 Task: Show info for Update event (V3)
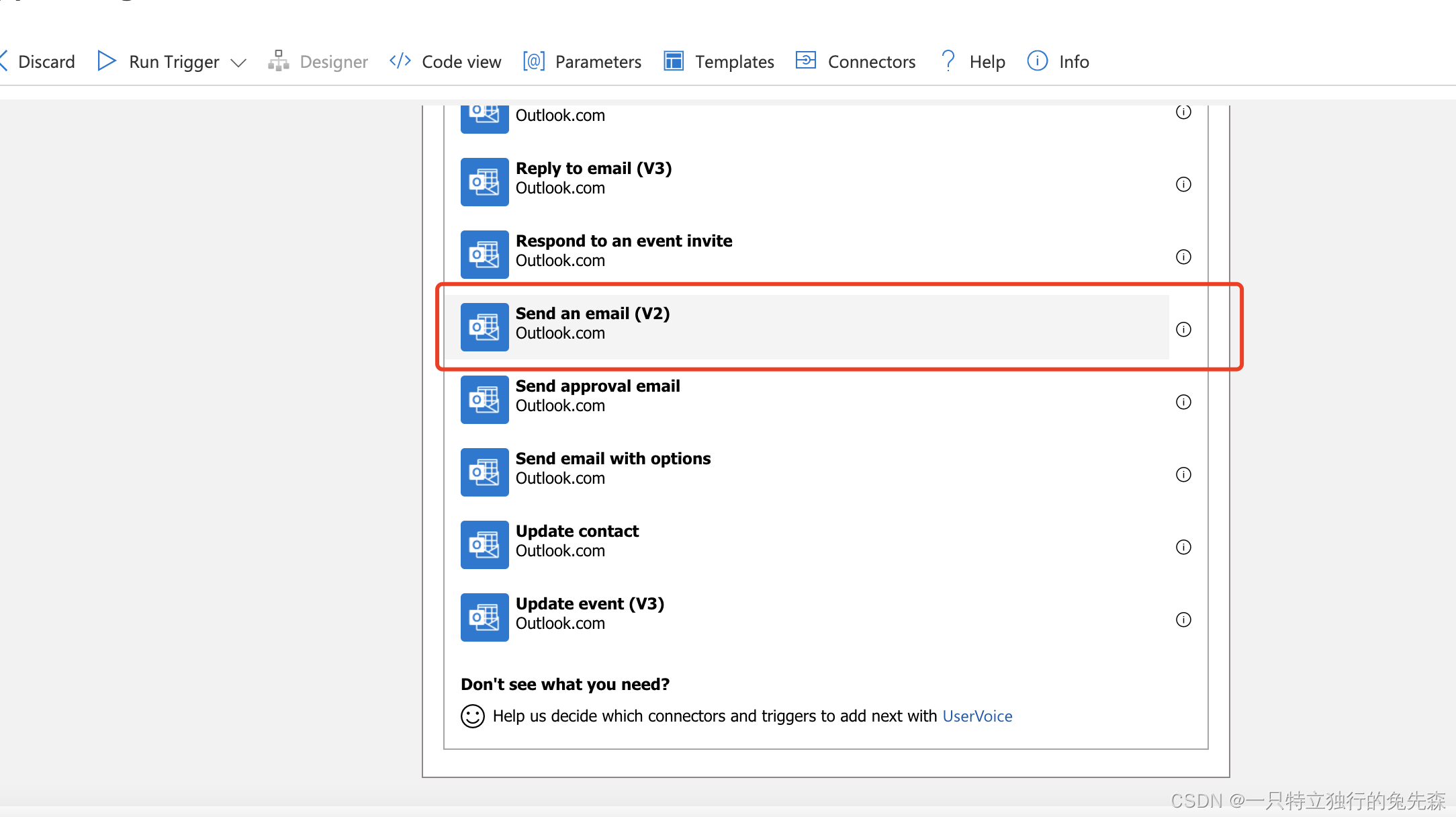[1183, 619]
